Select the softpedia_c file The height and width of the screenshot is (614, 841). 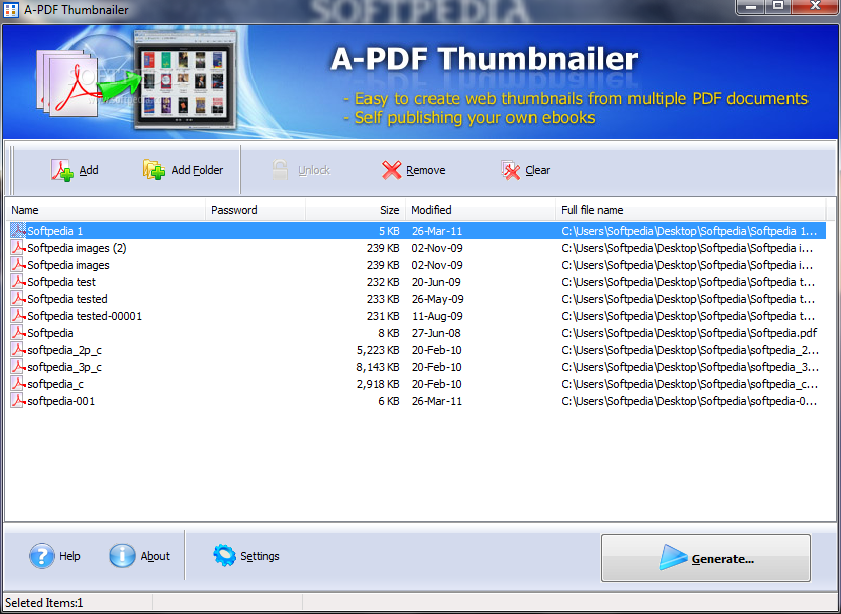click(55, 384)
